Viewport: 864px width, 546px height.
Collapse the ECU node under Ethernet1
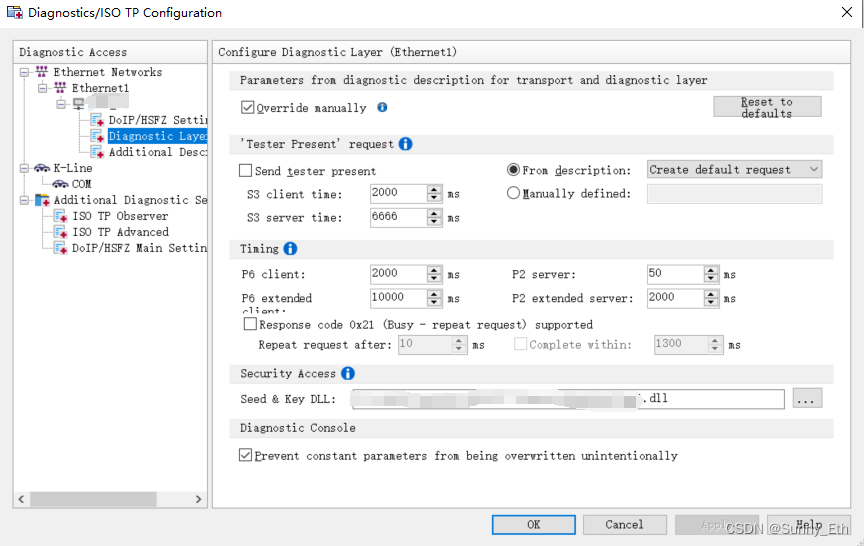61,104
